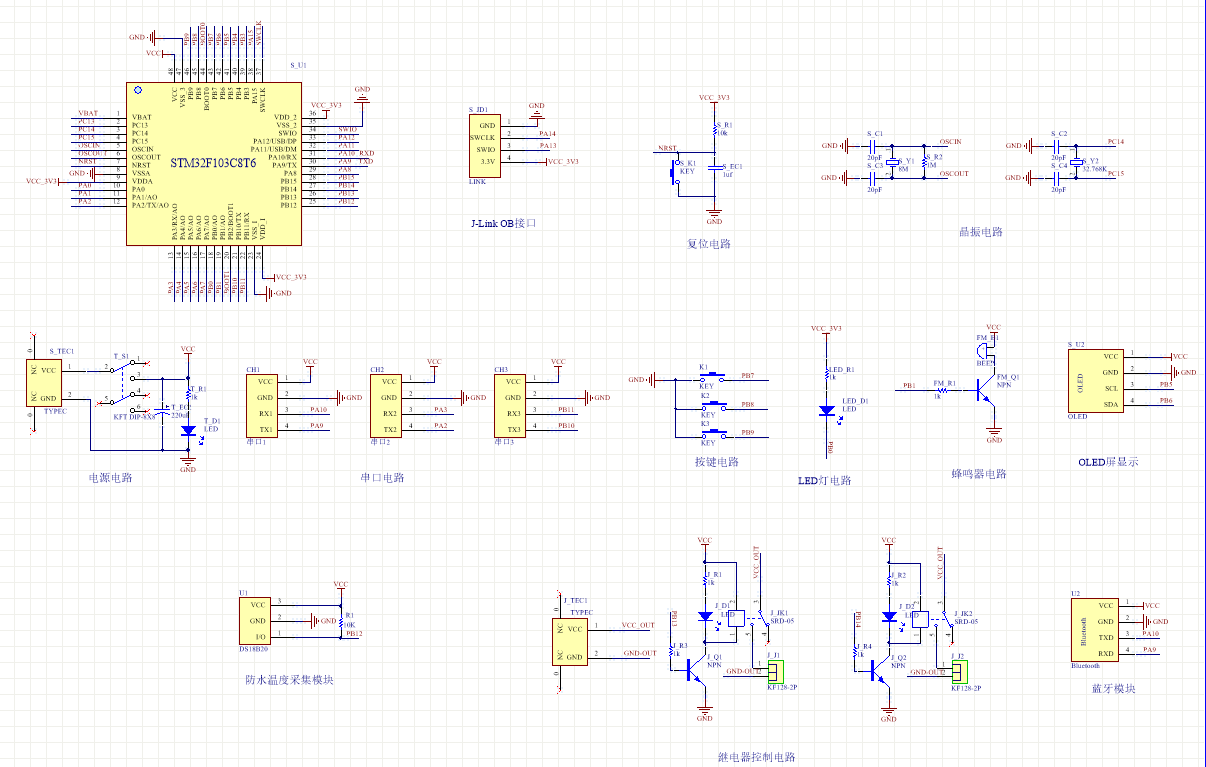Click the '蓝牙模块' title text
Screen dimensions: 1206x767
coord(1114,689)
